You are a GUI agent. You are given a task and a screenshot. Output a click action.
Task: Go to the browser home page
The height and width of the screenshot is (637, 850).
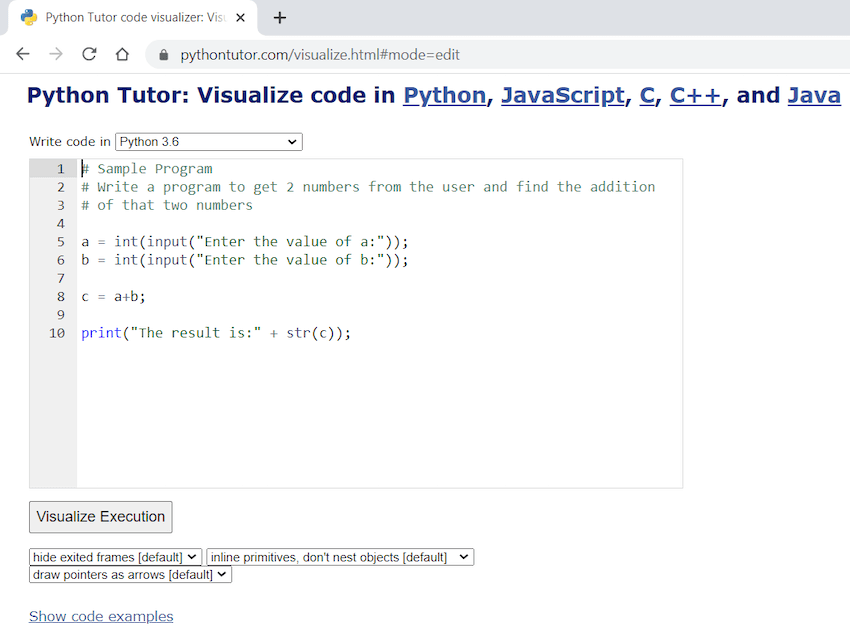123,54
